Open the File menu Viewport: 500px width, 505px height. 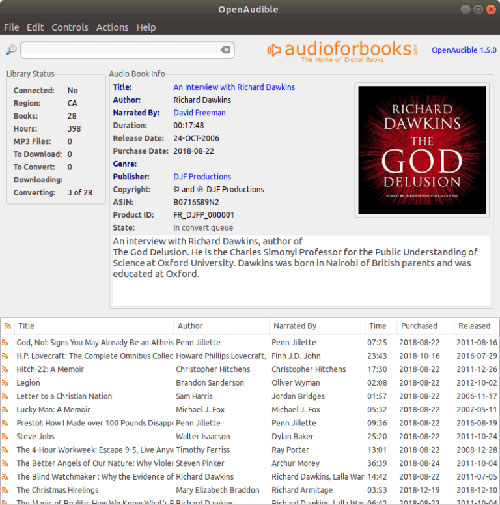[12, 27]
